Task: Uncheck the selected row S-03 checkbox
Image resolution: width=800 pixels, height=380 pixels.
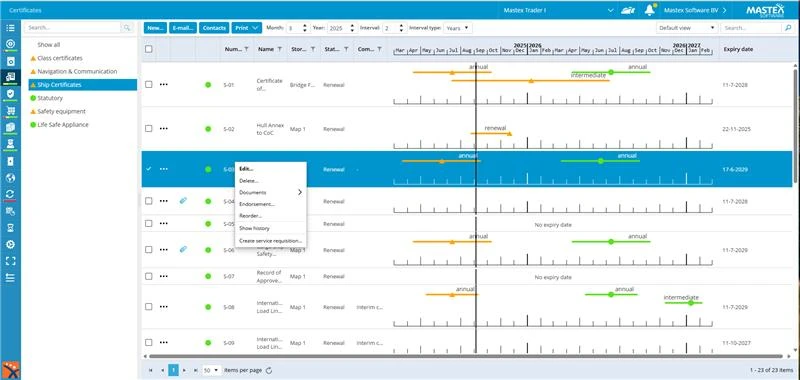Action: tap(148, 169)
